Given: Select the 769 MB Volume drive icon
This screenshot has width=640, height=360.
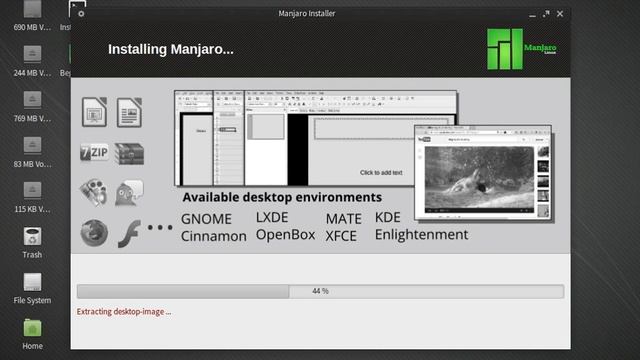Looking at the screenshot, I should point(32,99).
